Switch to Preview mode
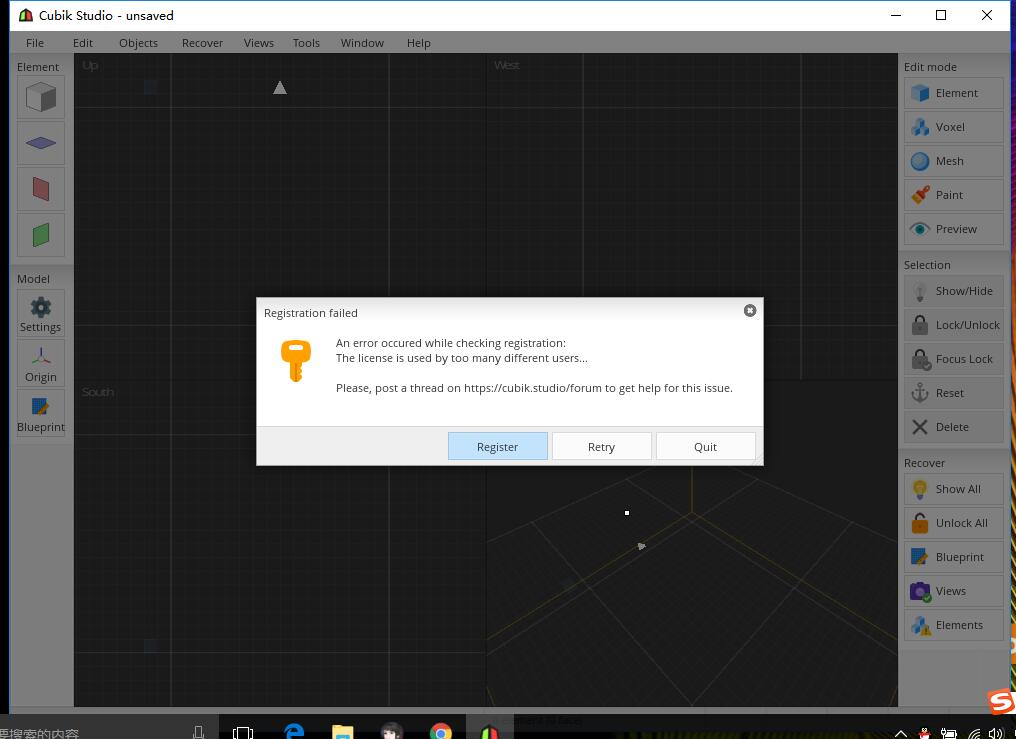 (x=953, y=229)
